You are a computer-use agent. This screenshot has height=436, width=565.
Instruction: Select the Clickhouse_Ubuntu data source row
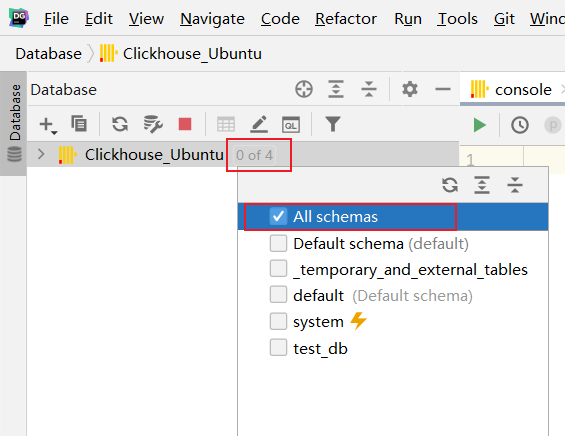pos(243,155)
